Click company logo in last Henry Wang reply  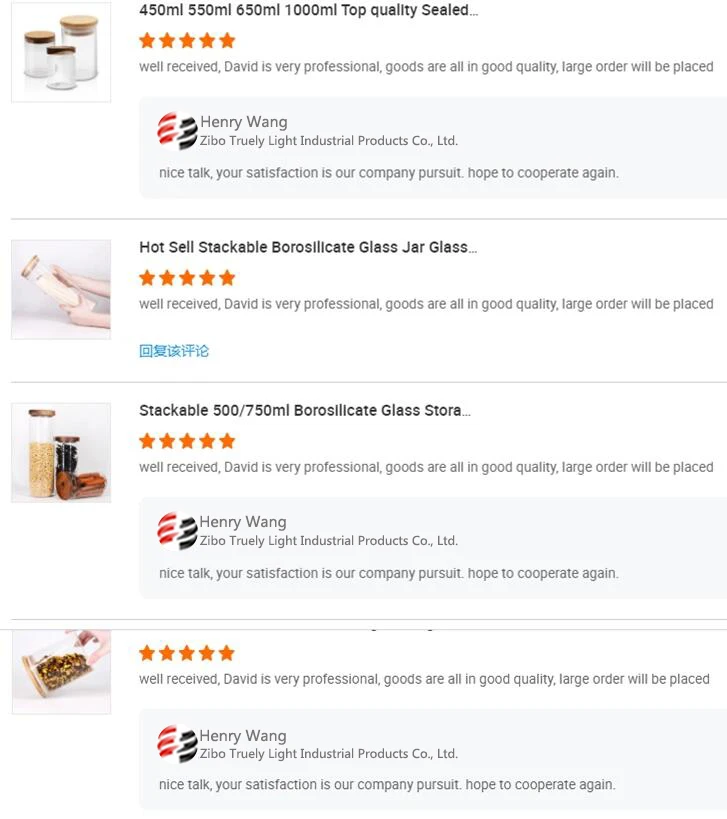[x=177, y=744]
